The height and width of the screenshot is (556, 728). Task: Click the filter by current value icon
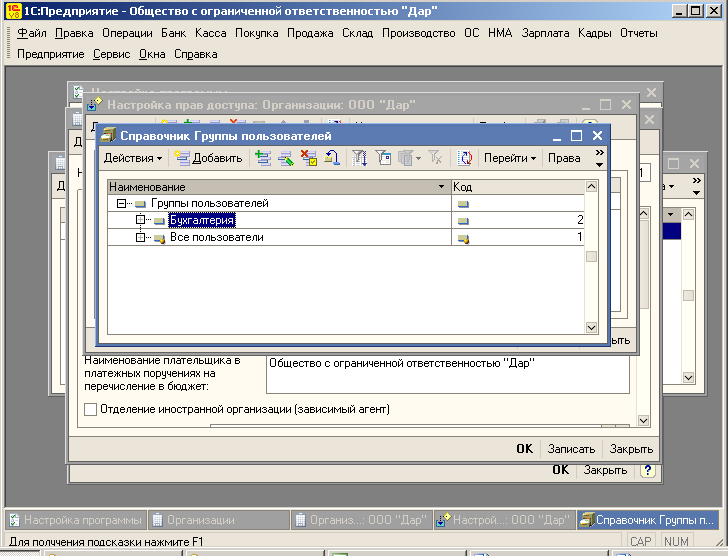(383, 158)
